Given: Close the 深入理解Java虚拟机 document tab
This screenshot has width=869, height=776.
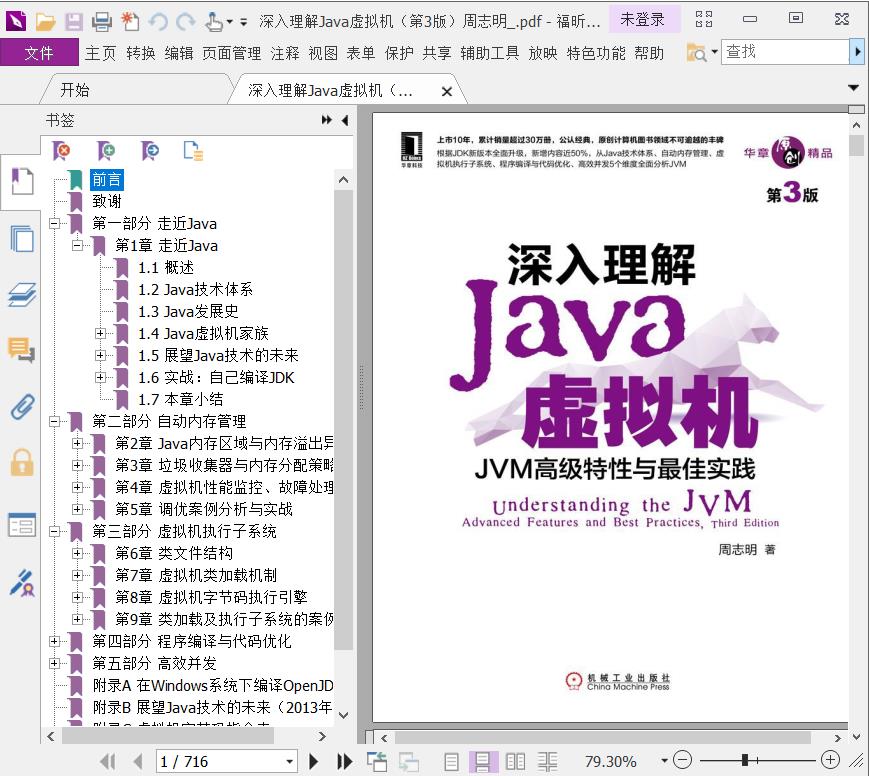Looking at the screenshot, I should [447, 91].
